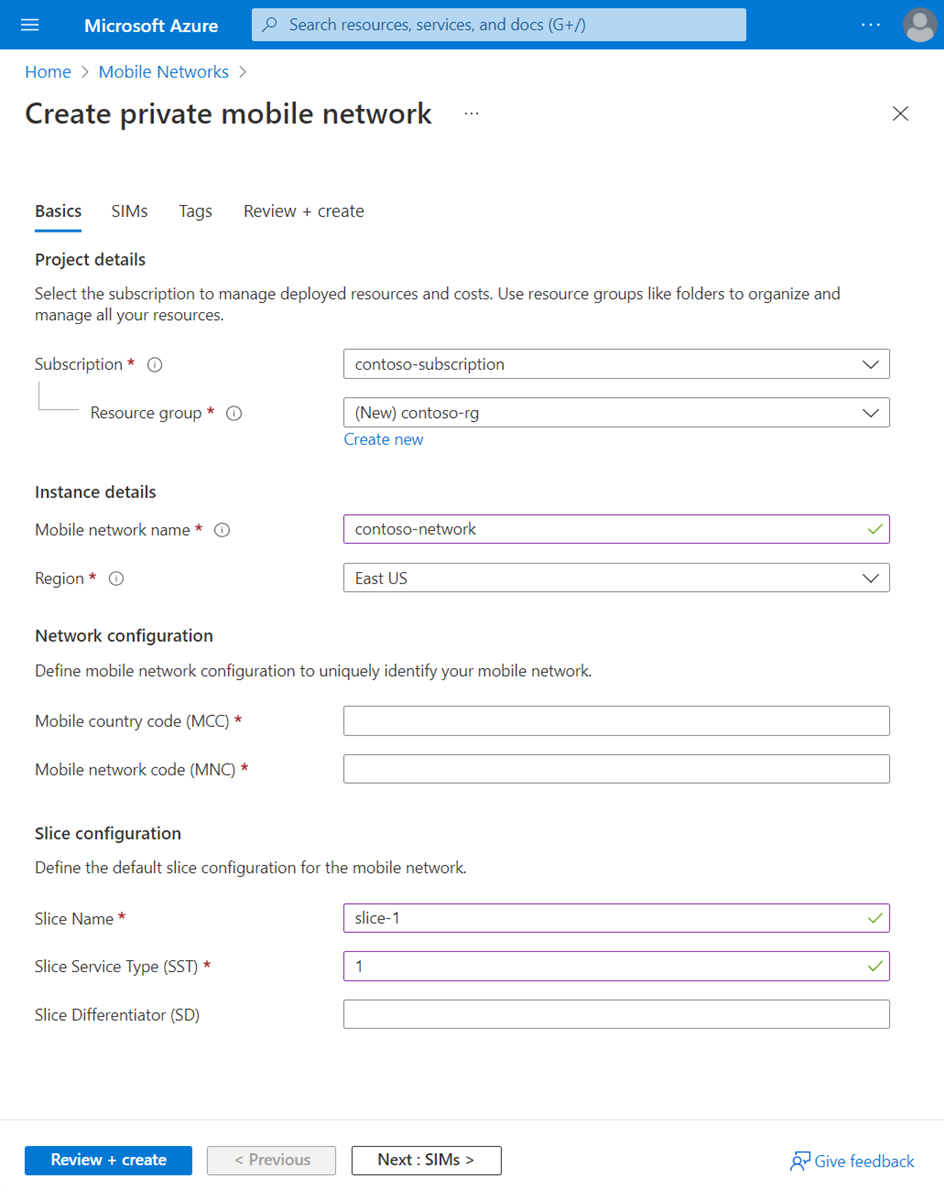944x1192 pixels.
Task: Navigate to Mobile Networks via breadcrumb
Action: click(x=163, y=71)
